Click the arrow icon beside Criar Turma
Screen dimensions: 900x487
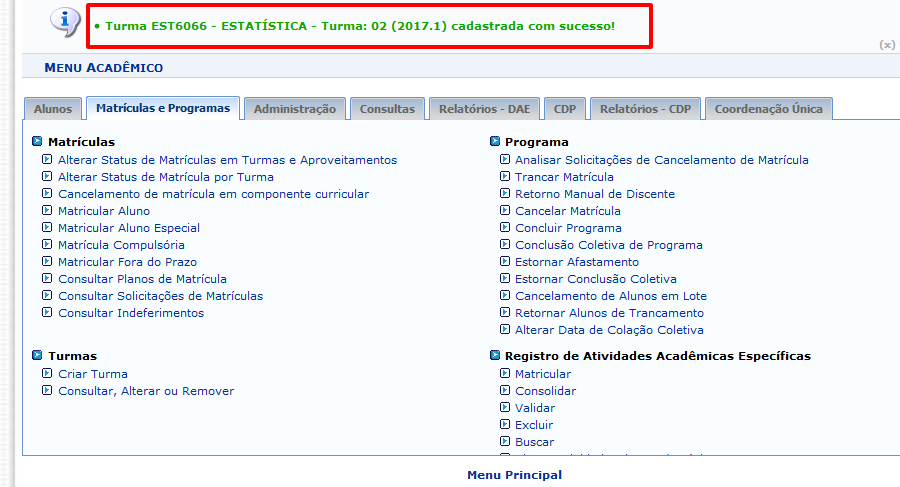click(x=47, y=374)
